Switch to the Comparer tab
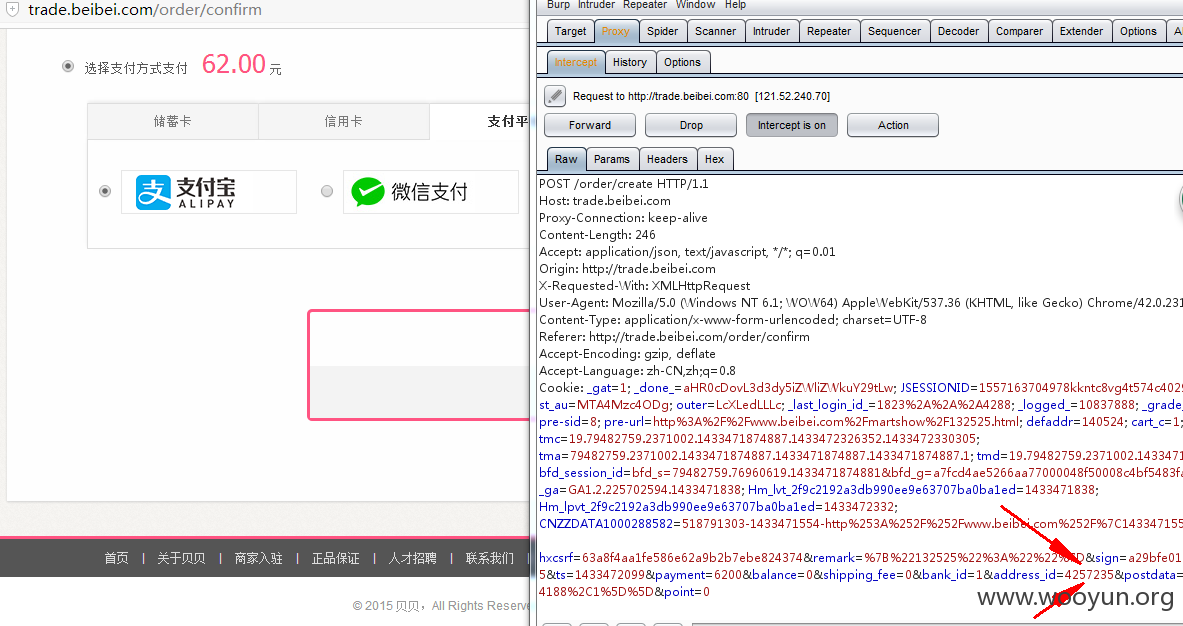This screenshot has height=626, width=1183. point(1019,31)
